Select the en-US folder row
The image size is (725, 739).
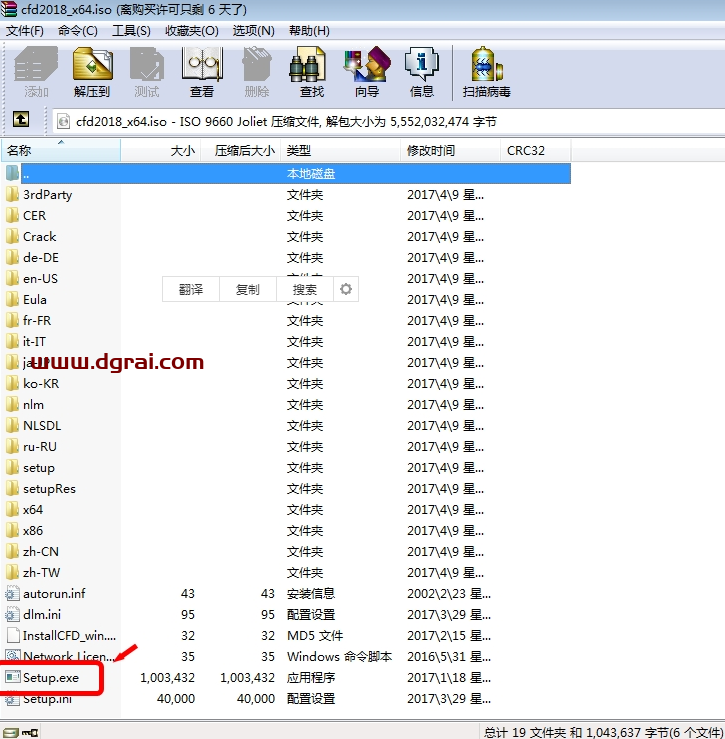(286, 279)
